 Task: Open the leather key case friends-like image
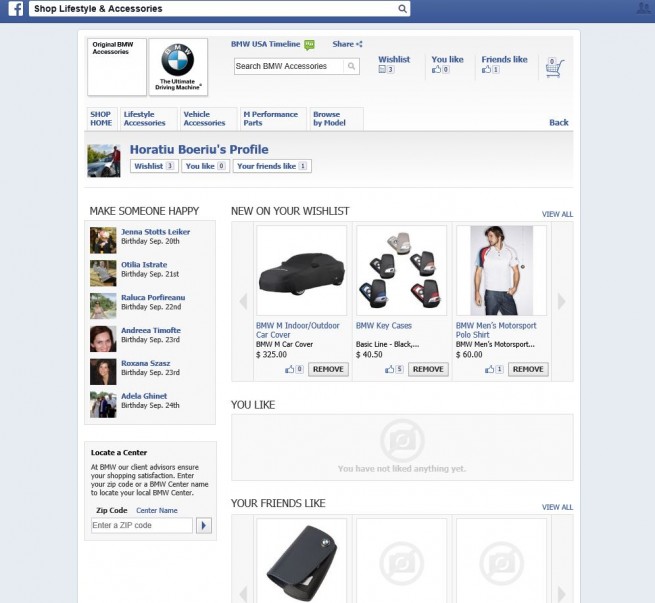302,560
